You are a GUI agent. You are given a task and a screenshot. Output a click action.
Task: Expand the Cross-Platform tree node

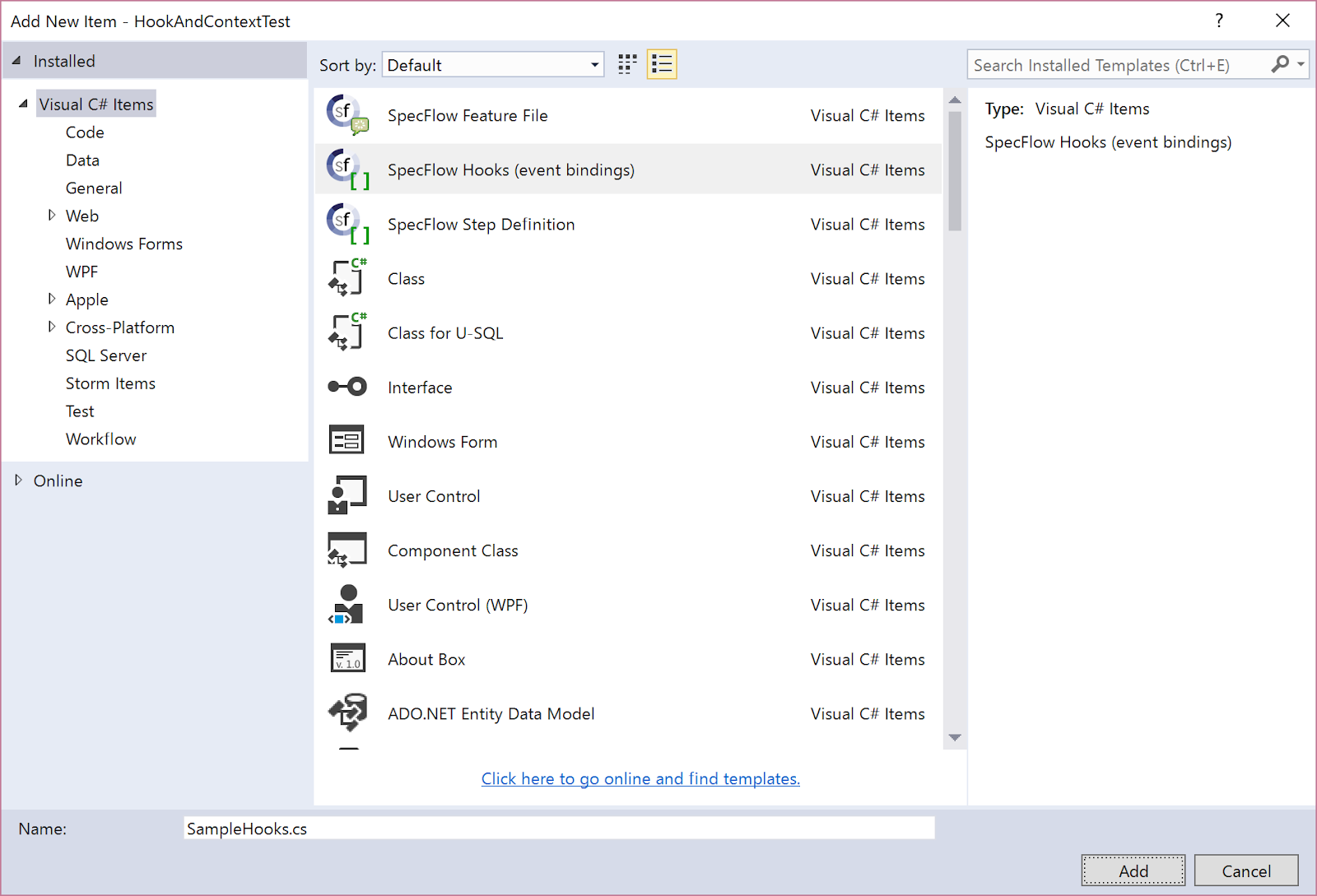[52, 327]
